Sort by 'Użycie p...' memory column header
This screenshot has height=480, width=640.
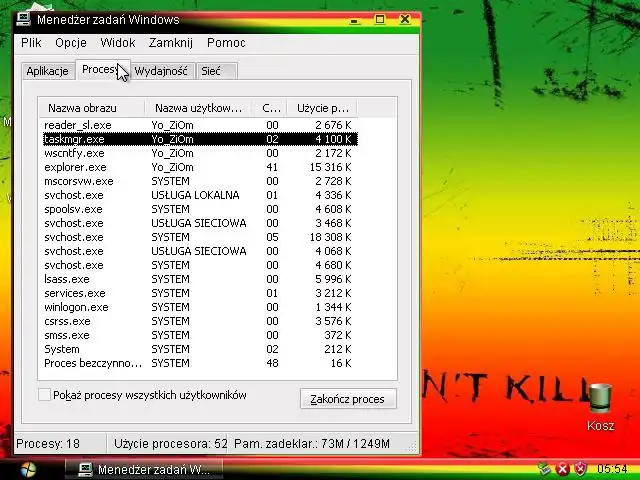pos(322,108)
